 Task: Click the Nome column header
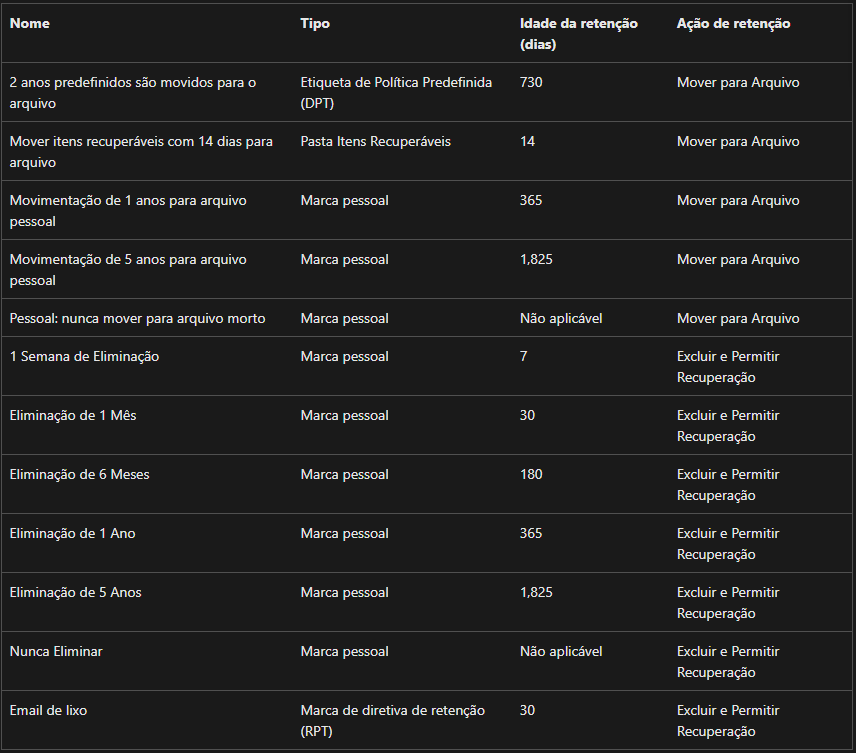coord(29,23)
